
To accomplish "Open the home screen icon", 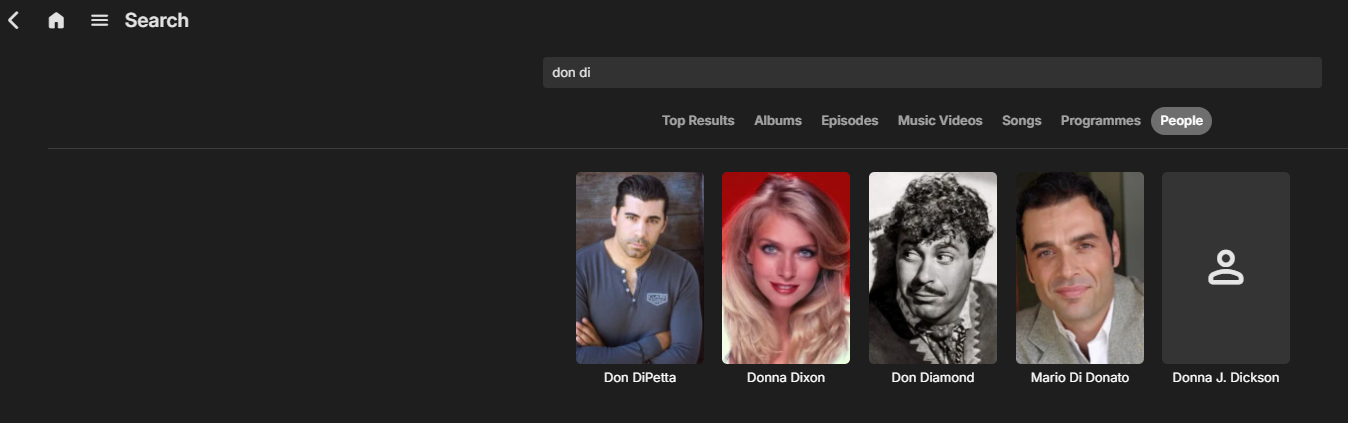I will [x=56, y=20].
